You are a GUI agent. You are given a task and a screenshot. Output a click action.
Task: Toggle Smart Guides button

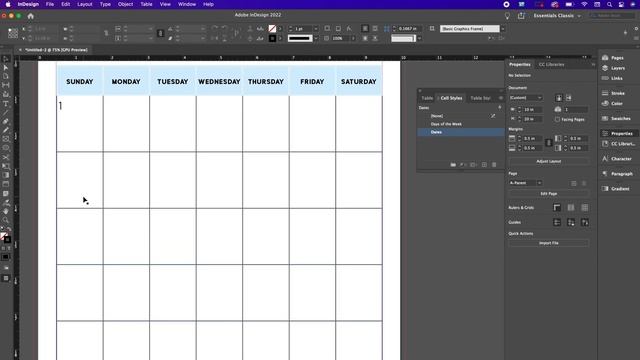tap(584, 222)
